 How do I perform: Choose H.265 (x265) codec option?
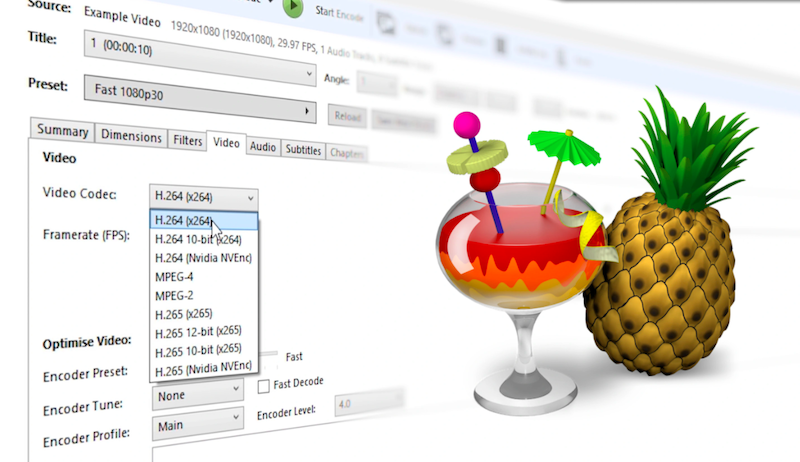(204, 314)
